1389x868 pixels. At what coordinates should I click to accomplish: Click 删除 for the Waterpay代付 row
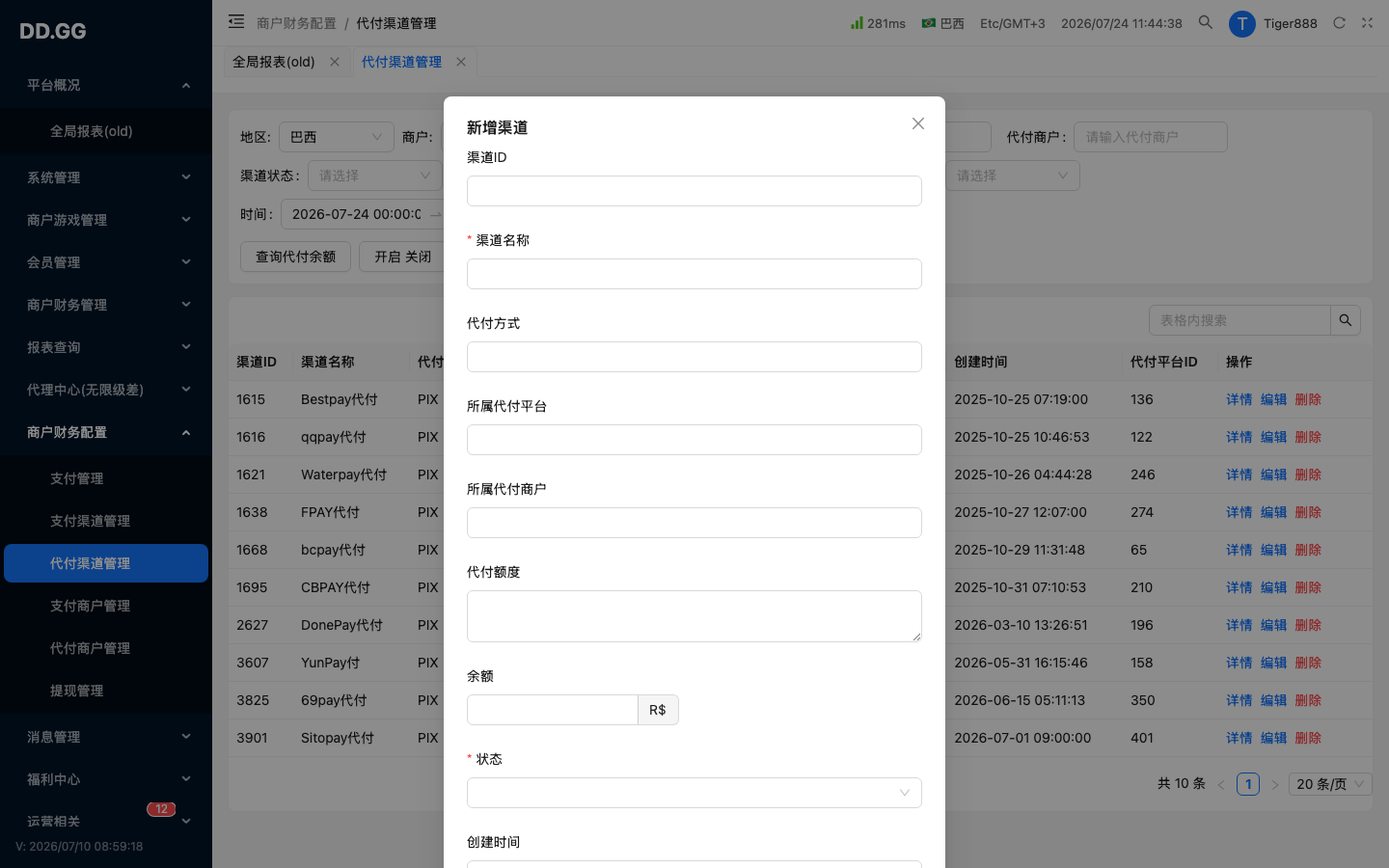point(1308,475)
